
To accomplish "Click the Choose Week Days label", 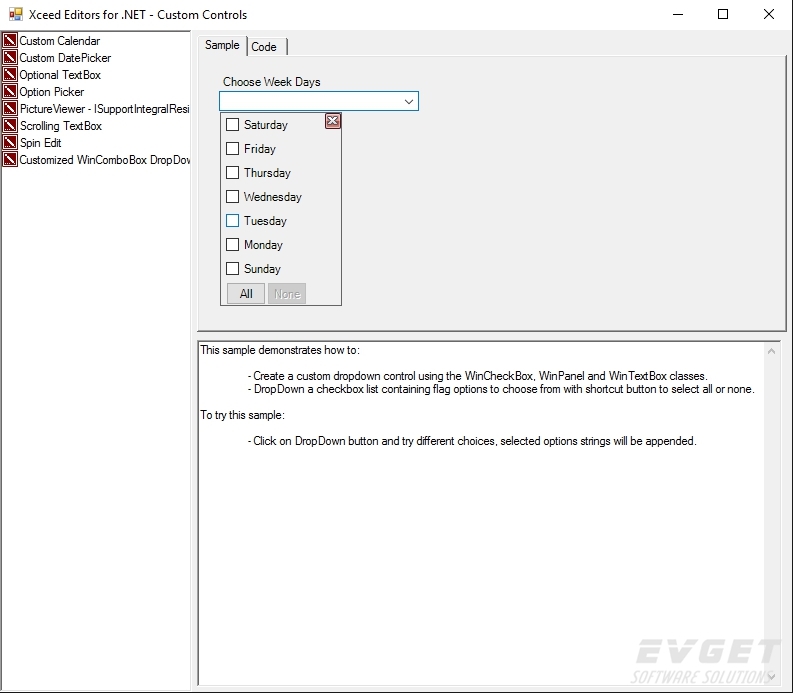I will click(x=272, y=81).
